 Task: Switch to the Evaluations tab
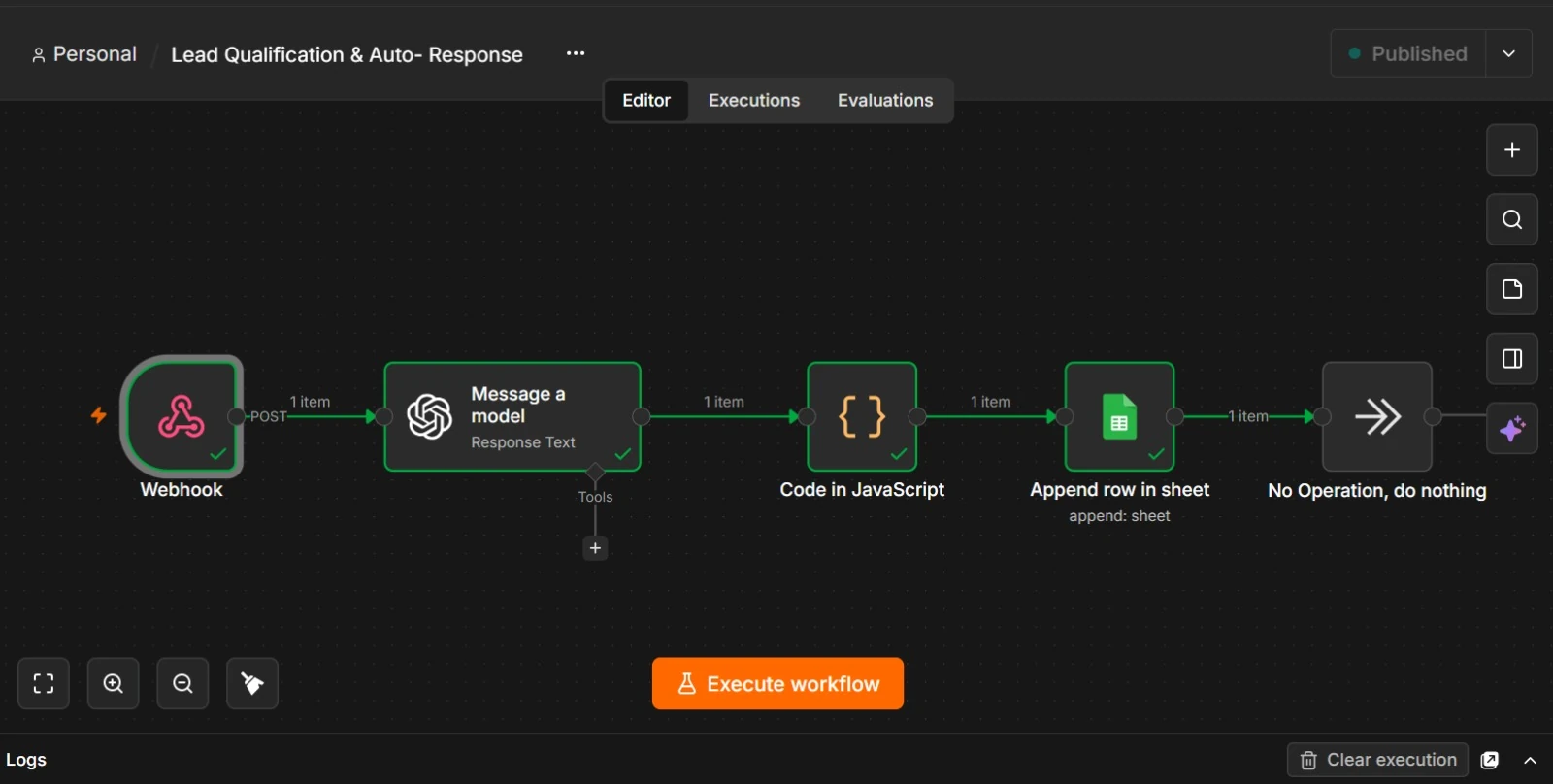coord(885,100)
